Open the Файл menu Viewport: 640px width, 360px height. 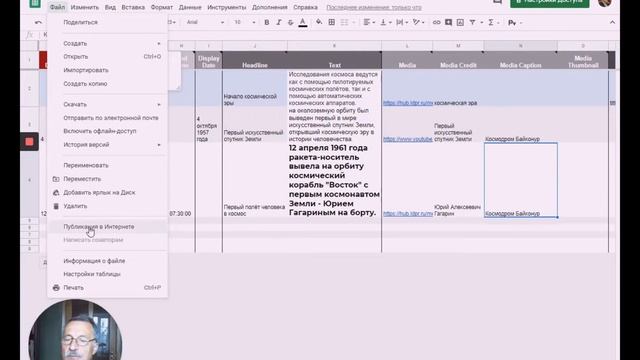click(x=57, y=7)
